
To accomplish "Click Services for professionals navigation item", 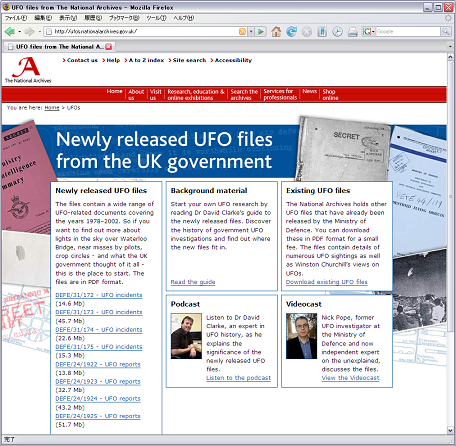I will [x=280, y=95].
